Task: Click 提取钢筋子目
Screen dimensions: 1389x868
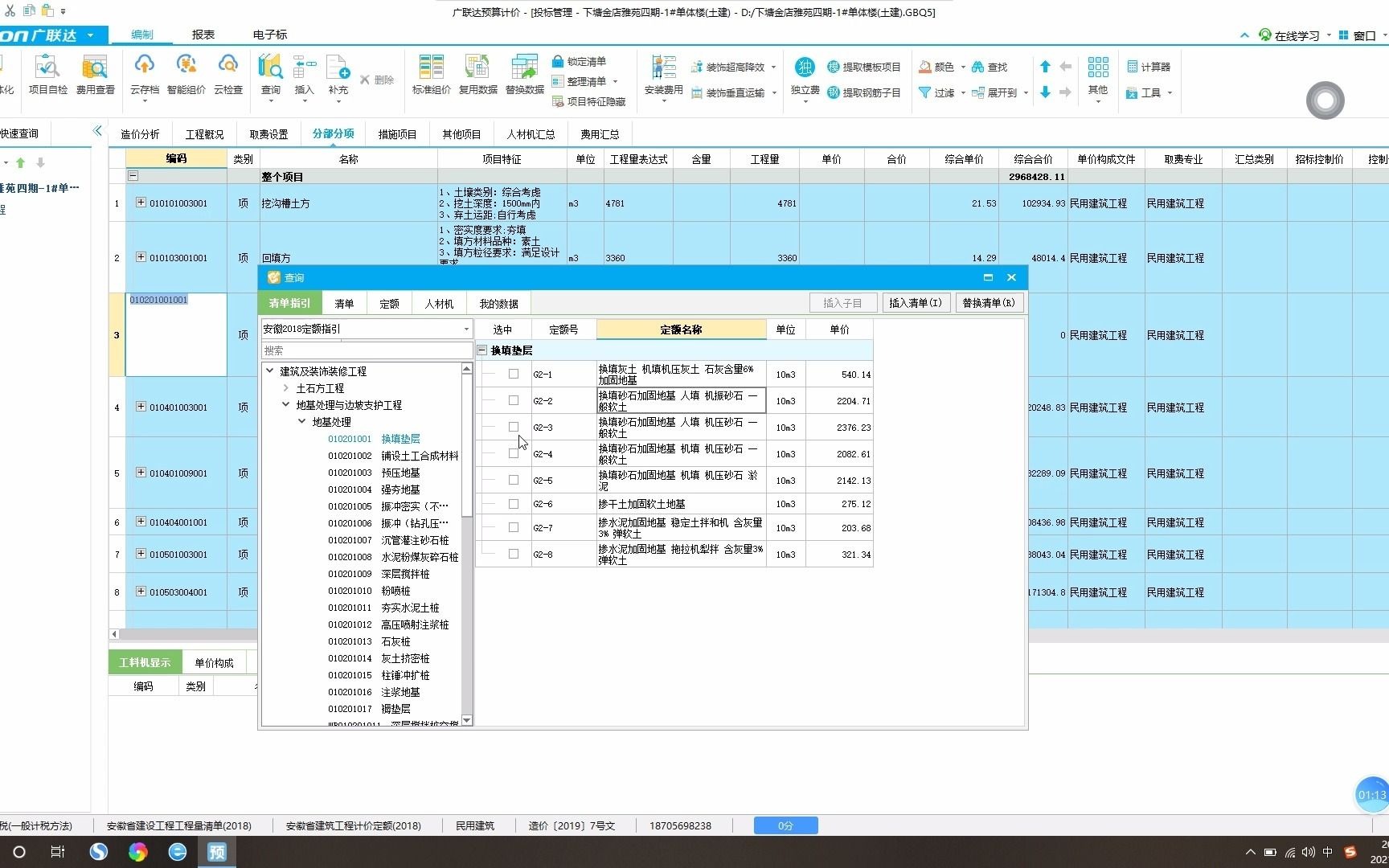Action: pos(864,92)
